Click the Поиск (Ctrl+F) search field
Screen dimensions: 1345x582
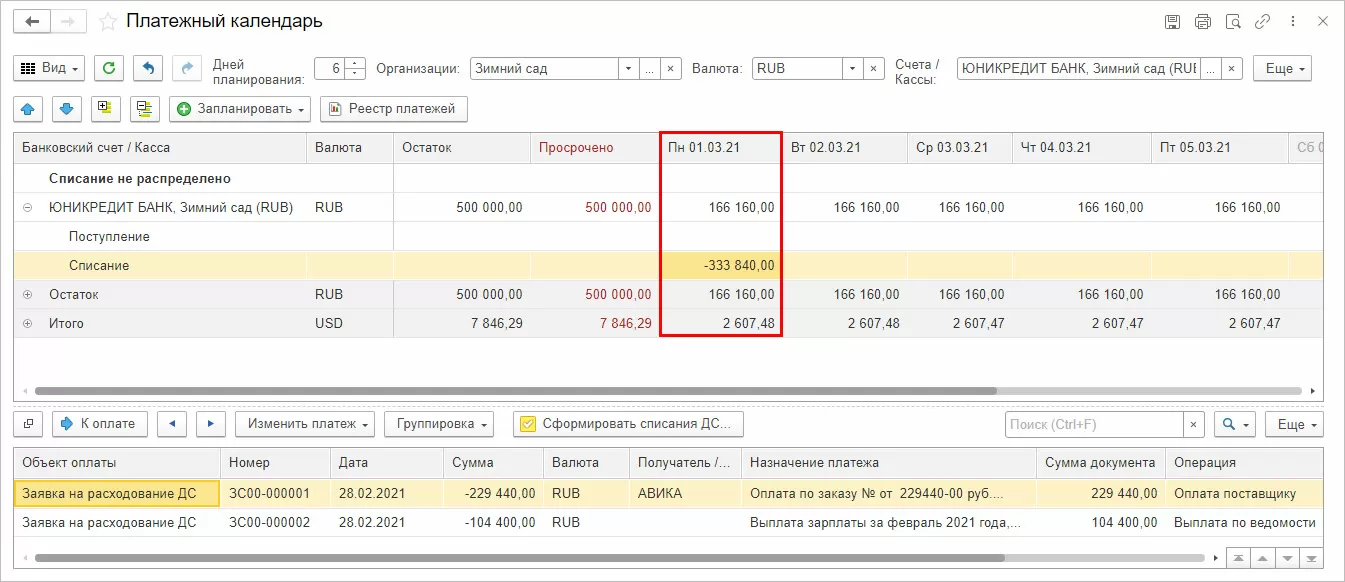1094,424
